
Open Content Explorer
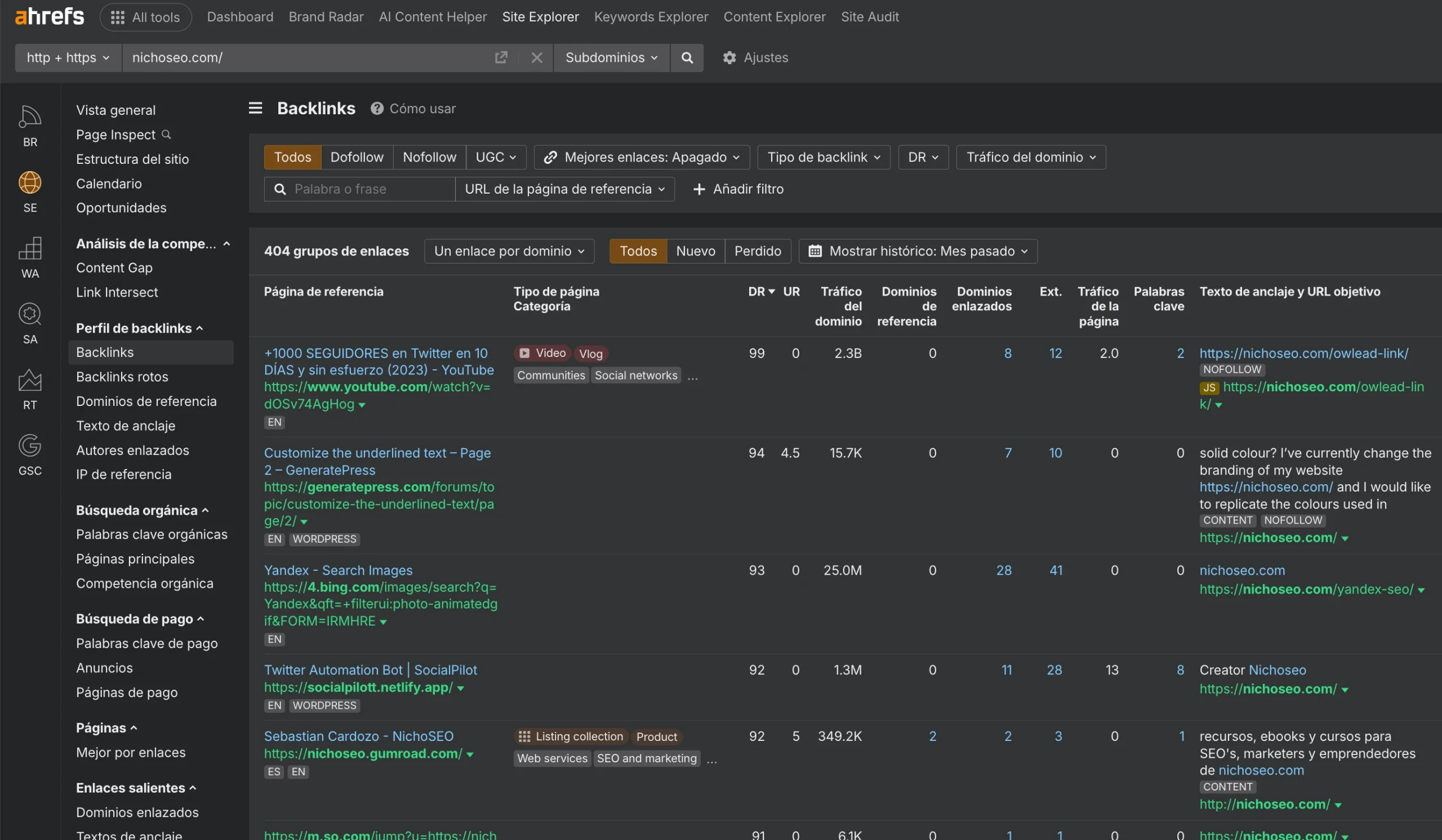(x=774, y=17)
